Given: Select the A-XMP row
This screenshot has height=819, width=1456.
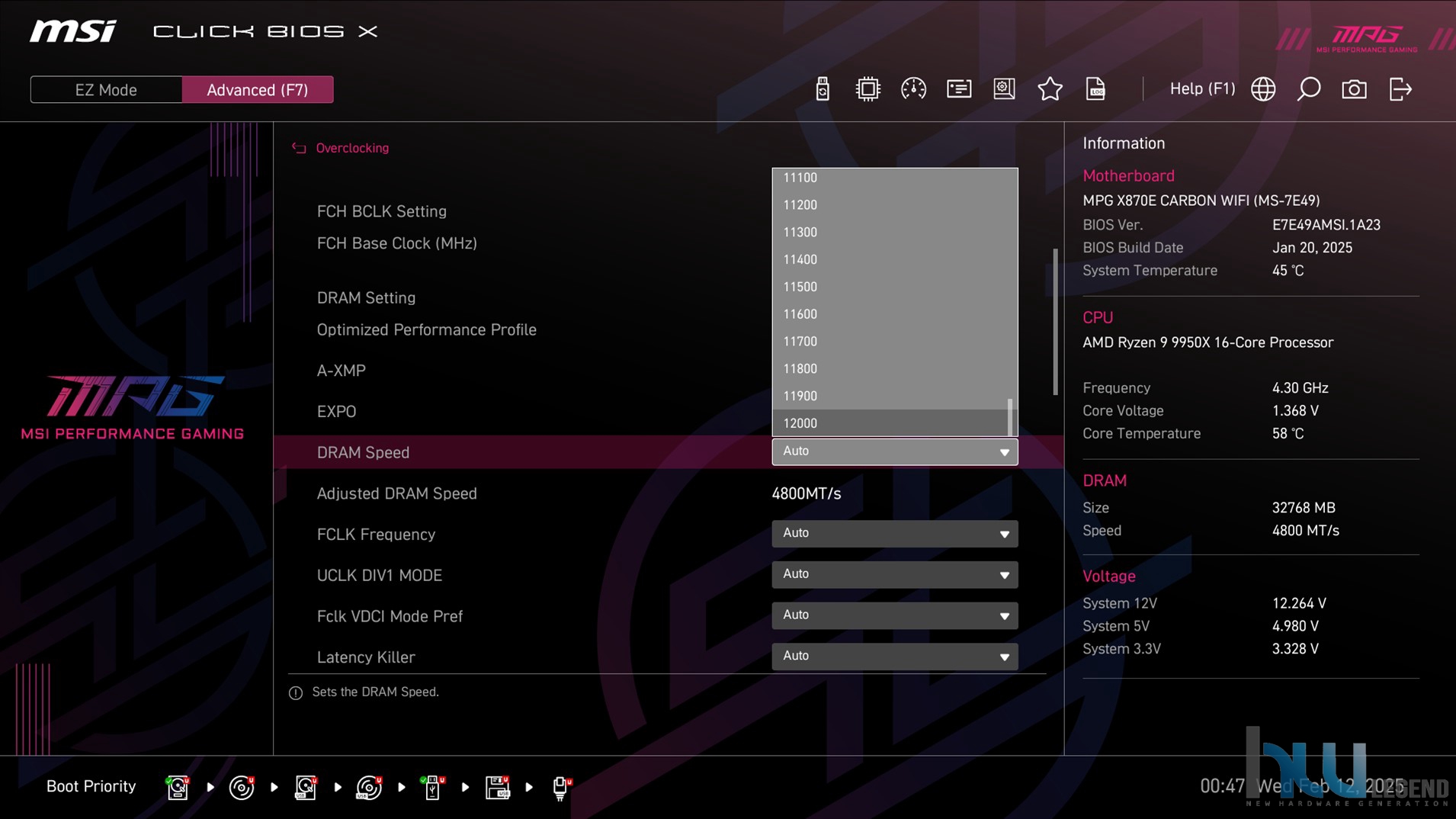Looking at the screenshot, I should coord(342,371).
